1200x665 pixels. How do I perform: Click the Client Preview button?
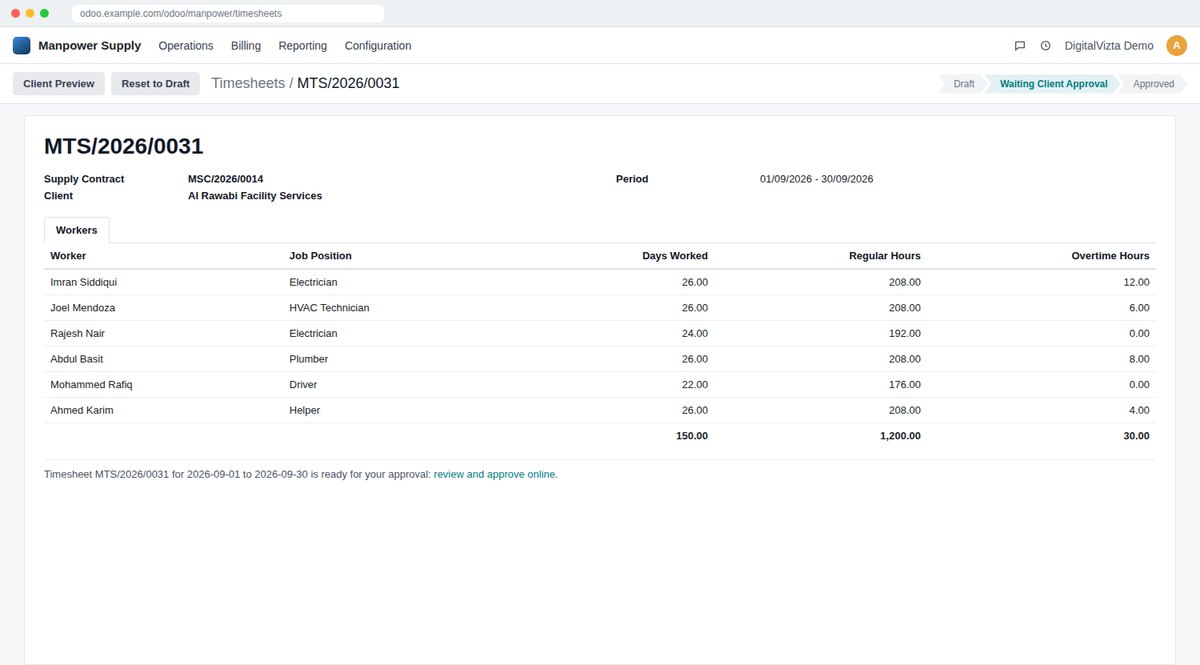59,84
